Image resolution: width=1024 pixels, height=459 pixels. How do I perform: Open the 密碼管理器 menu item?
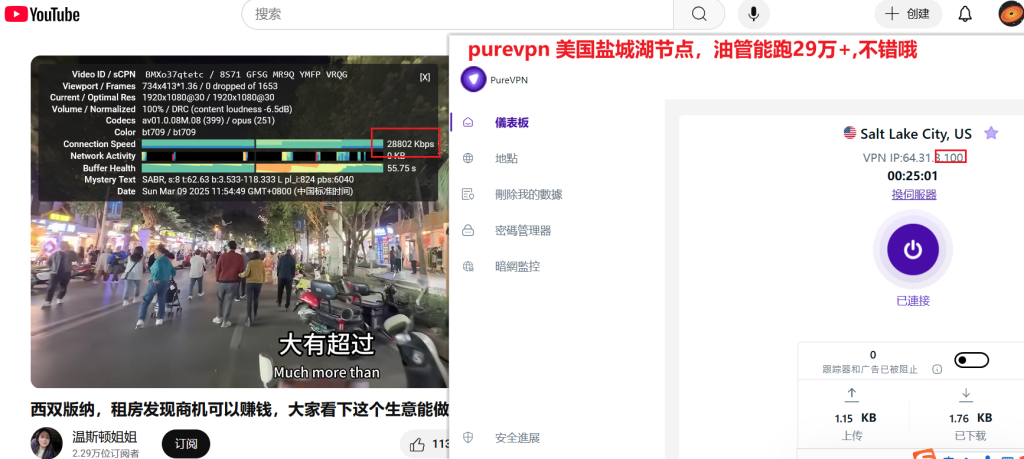(x=523, y=230)
